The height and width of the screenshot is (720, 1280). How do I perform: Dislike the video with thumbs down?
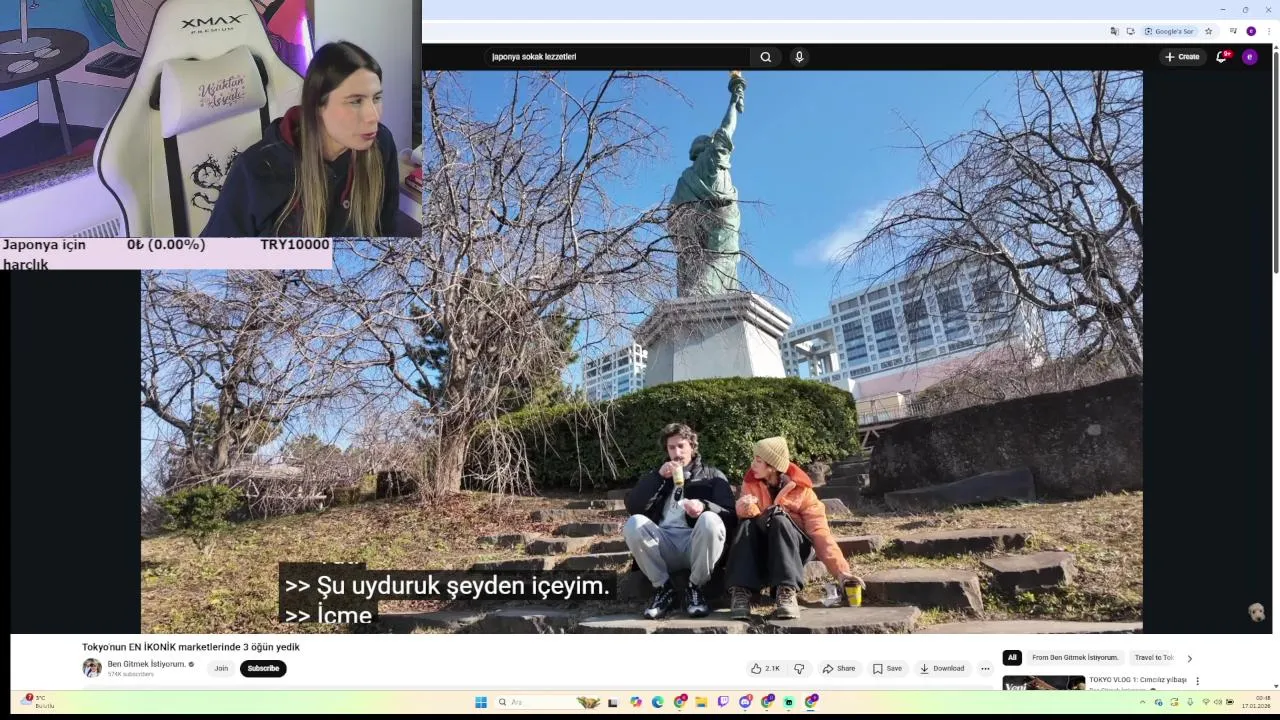coord(799,668)
